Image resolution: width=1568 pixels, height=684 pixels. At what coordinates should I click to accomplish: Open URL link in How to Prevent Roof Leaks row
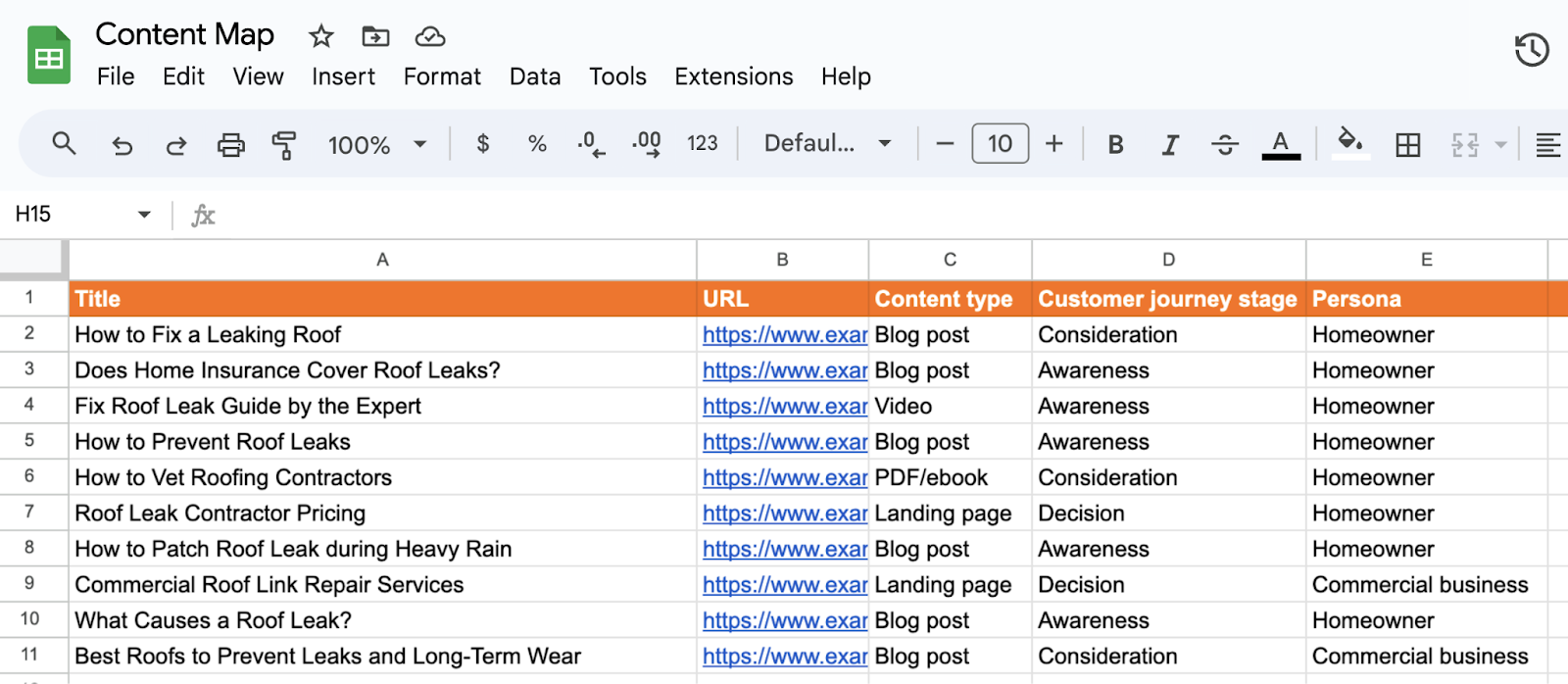tap(785, 442)
